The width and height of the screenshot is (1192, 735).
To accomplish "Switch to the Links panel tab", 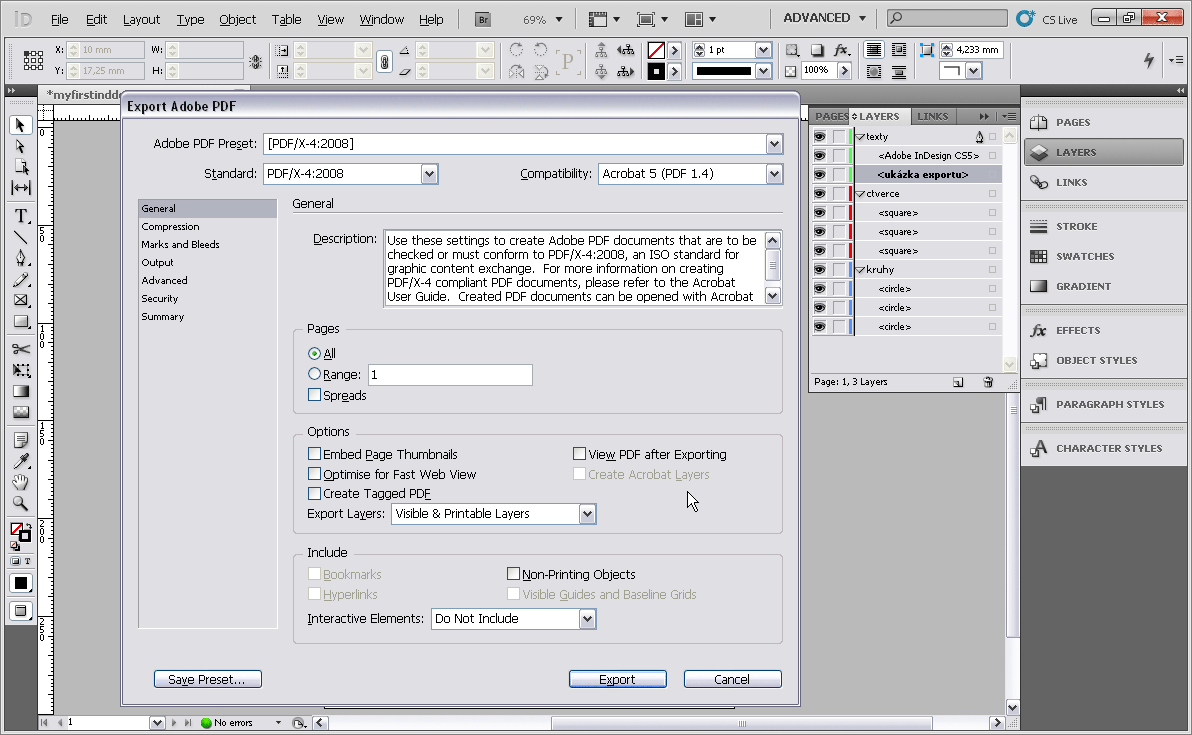I will coord(932,116).
